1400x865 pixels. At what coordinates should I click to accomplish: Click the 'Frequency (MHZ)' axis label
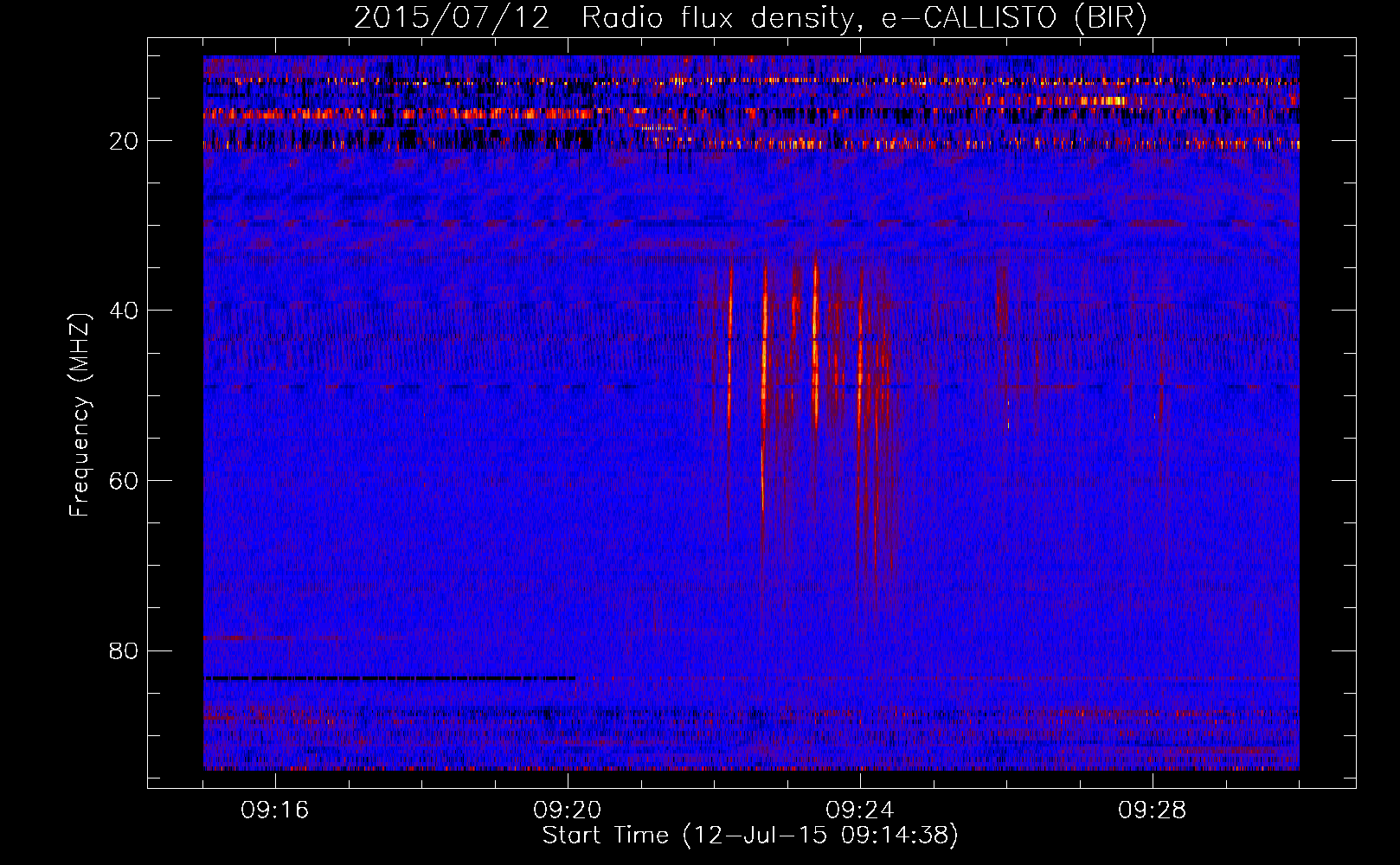pos(80,415)
